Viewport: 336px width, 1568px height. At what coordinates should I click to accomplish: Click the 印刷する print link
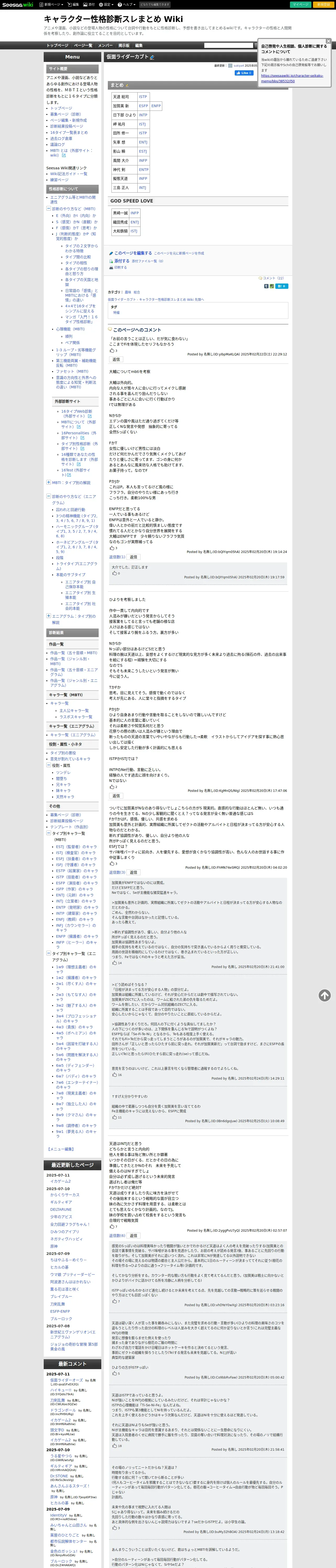pos(120,267)
